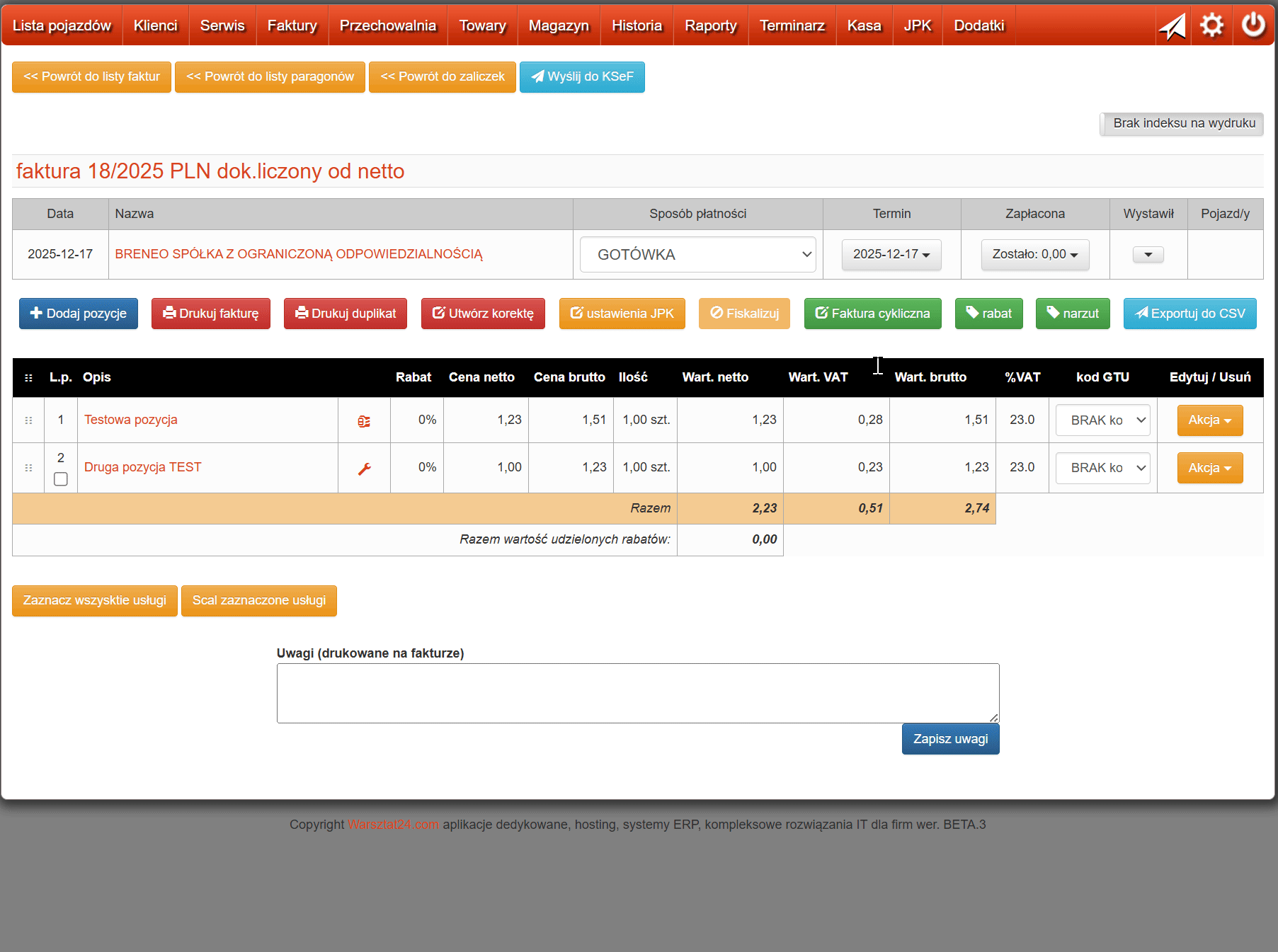Click inside the Uwagi text area
The height and width of the screenshot is (952, 1278).
(637, 693)
